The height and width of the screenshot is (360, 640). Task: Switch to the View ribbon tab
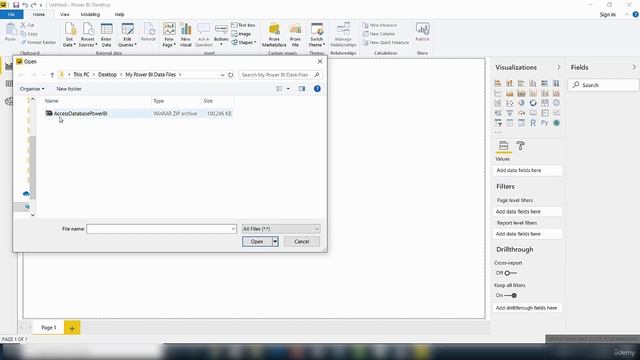point(64,14)
